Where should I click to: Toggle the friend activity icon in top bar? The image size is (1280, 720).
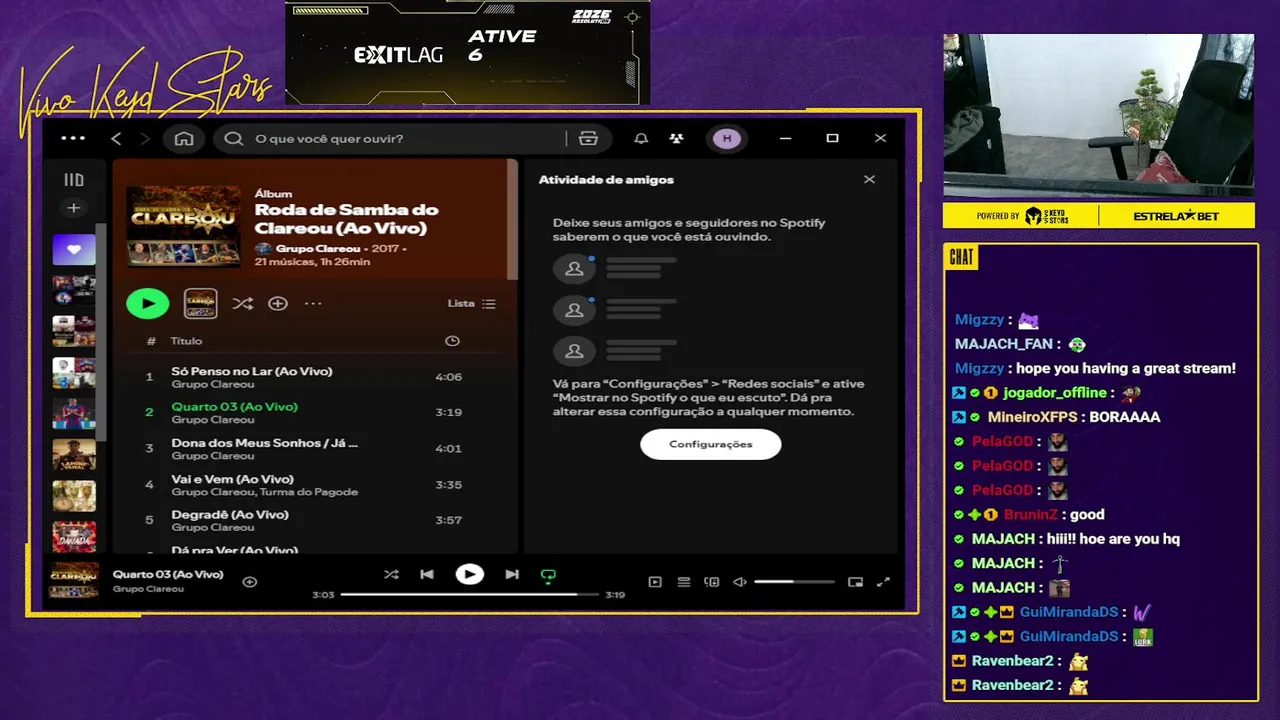tap(677, 138)
